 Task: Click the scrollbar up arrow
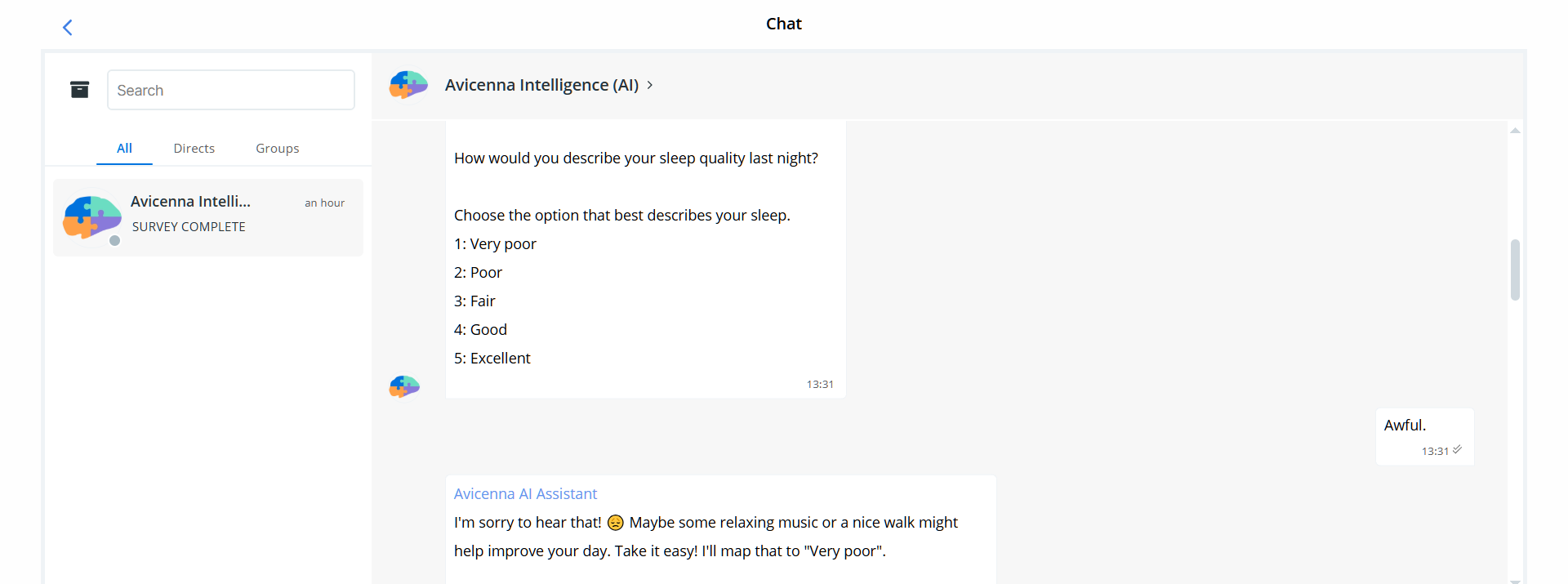[x=1515, y=131]
